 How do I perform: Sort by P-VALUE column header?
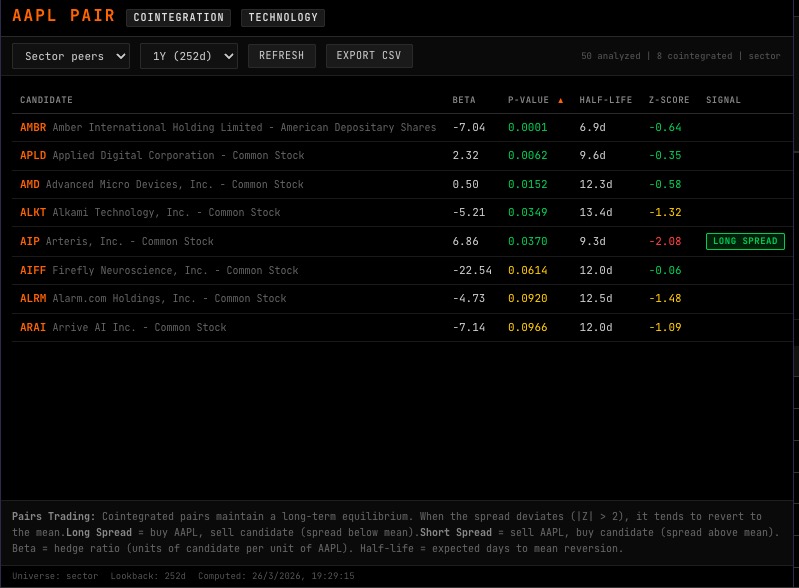[528, 100]
